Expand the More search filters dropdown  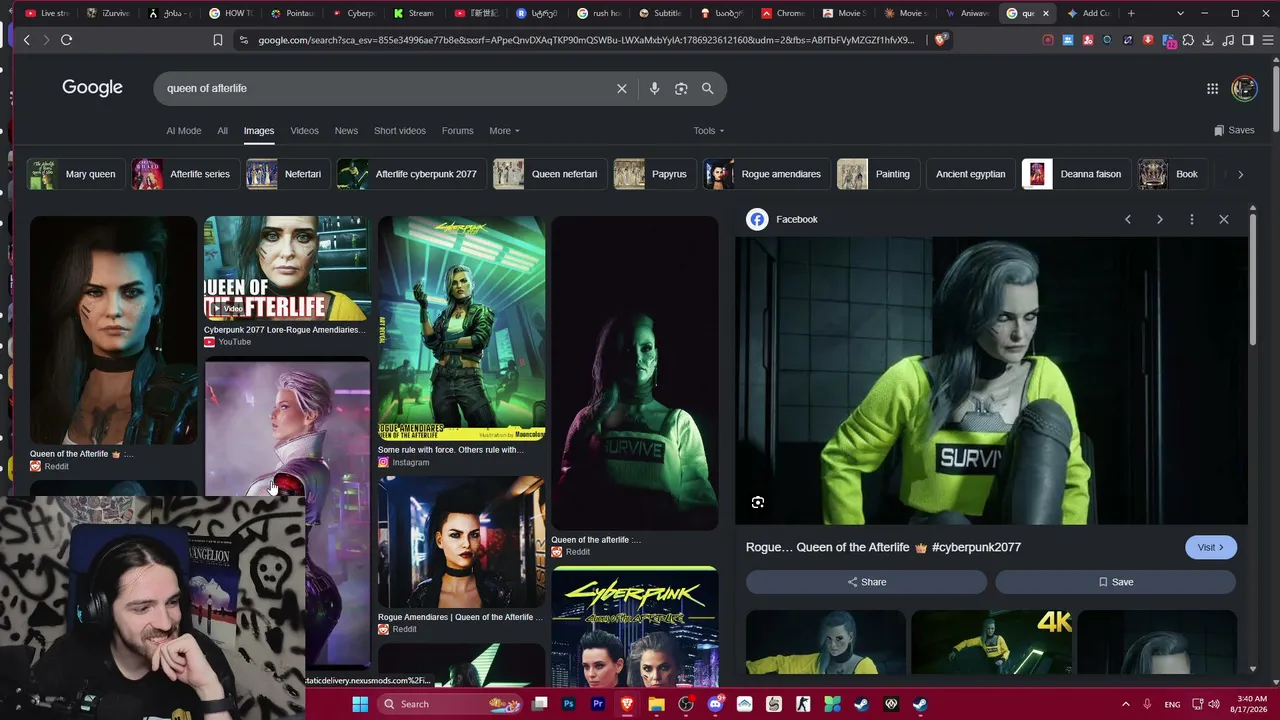[x=504, y=131]
